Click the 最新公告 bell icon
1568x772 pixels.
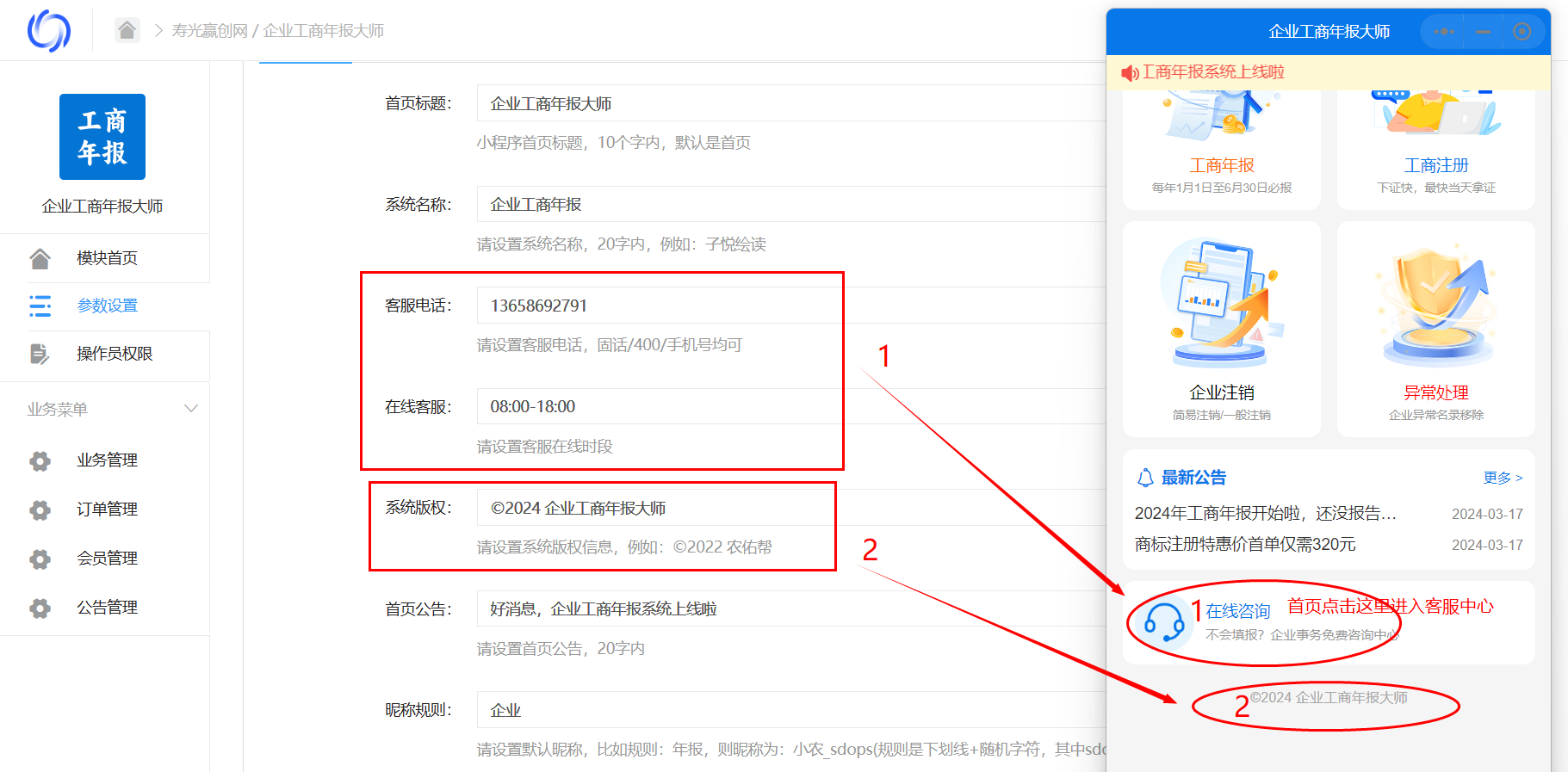(1145, 478)
